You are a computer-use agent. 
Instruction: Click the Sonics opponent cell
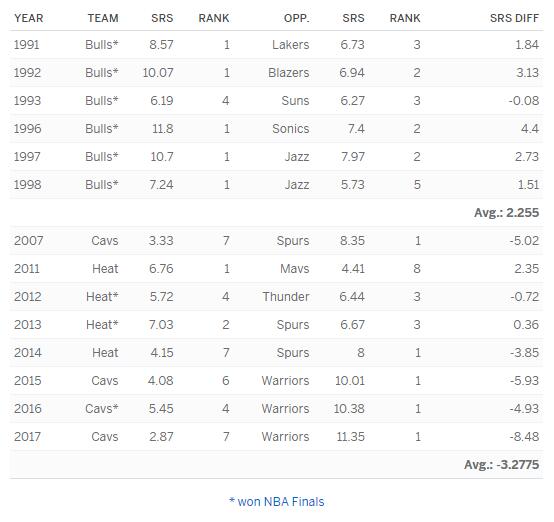[290, 129]
